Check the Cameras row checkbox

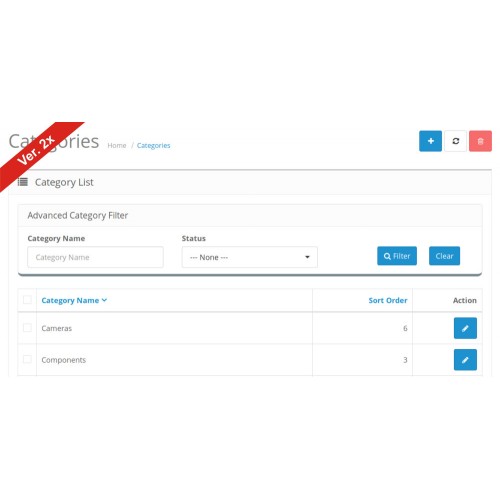click(x=27, y=328)
